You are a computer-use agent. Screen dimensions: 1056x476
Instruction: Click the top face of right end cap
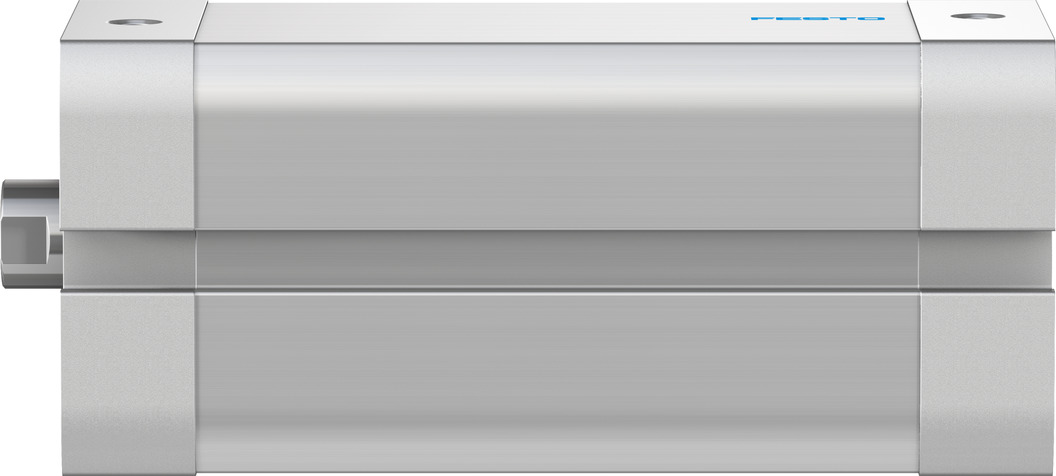click(981, 20)
